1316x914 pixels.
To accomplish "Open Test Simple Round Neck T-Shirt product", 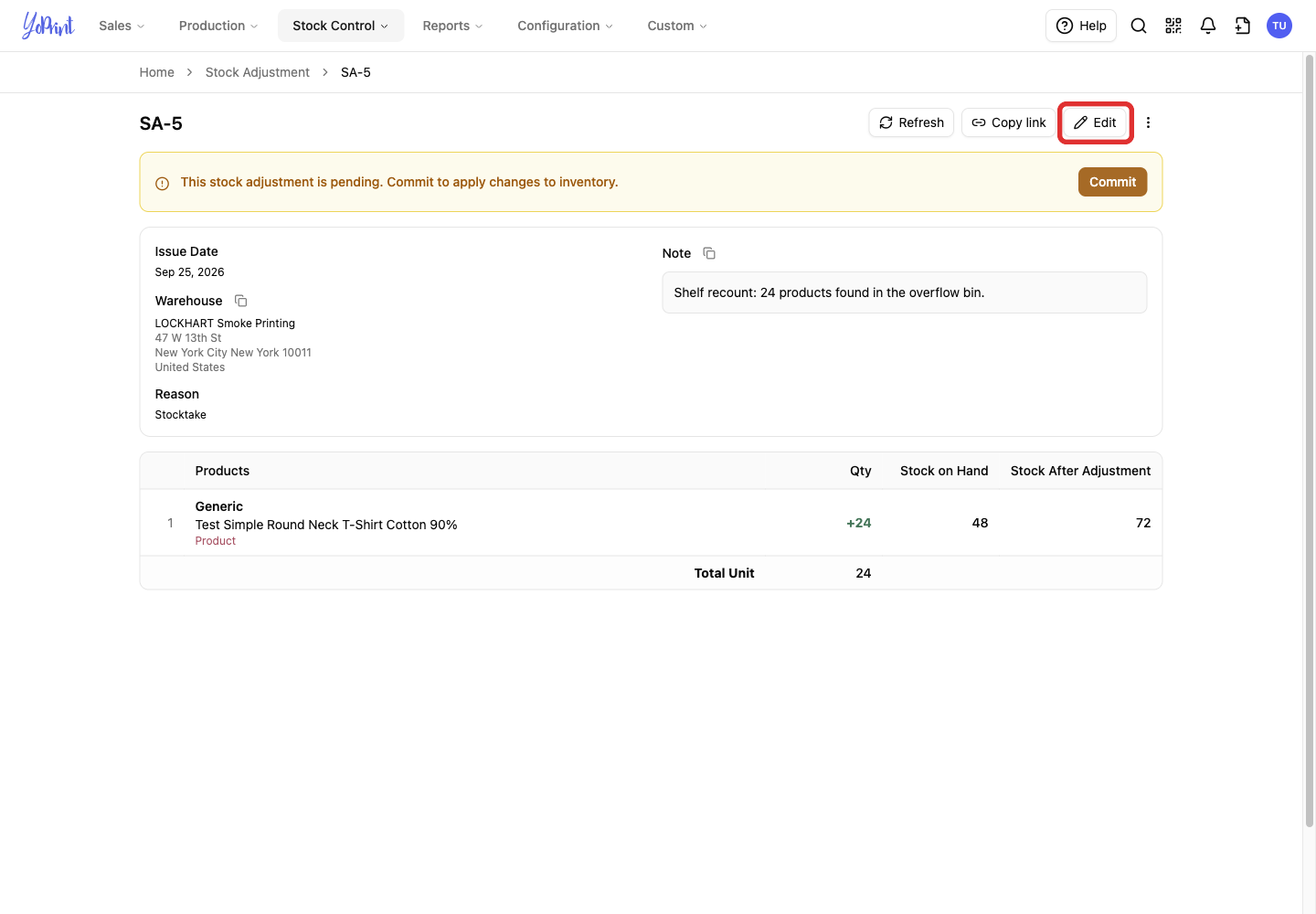I will [326, 525].
